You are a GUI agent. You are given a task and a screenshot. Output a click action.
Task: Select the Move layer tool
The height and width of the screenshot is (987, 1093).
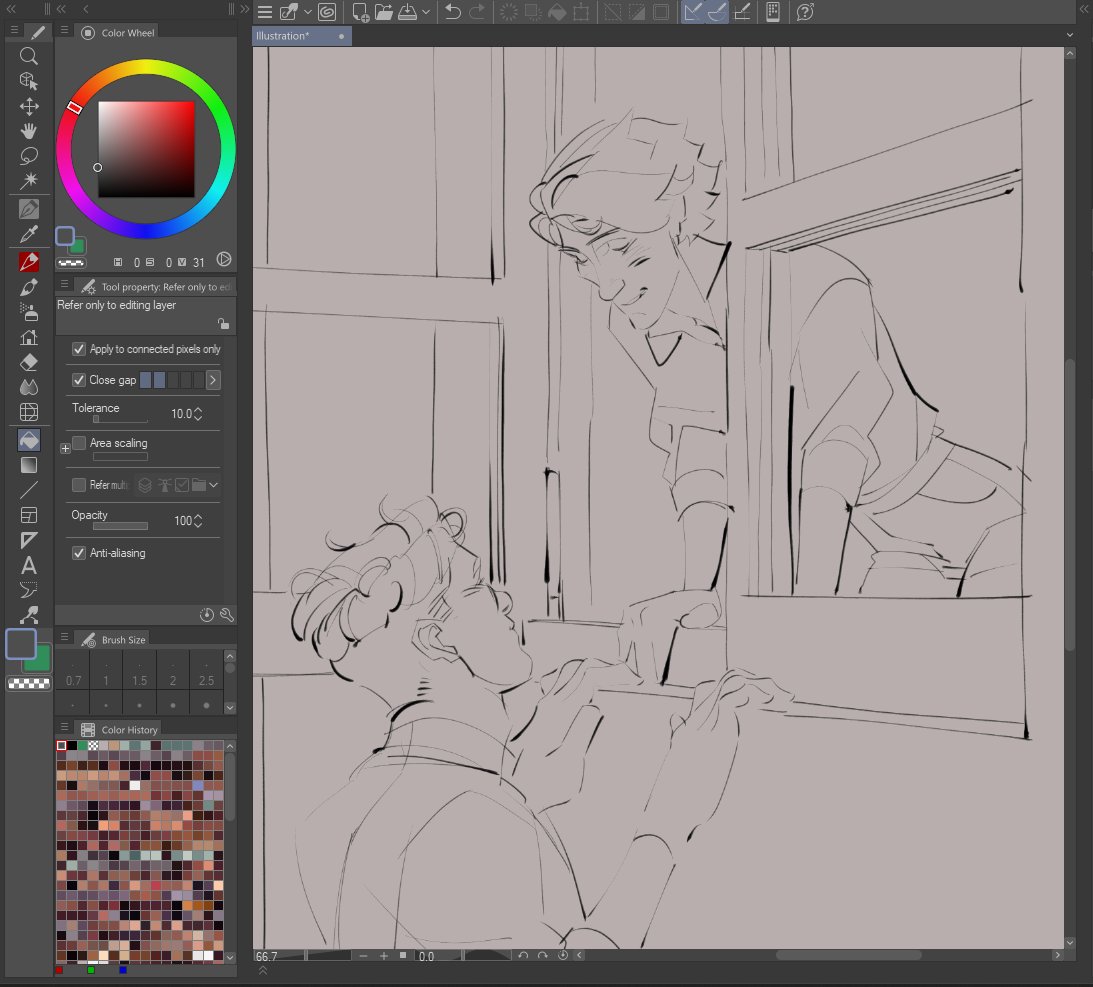(29, 107)
